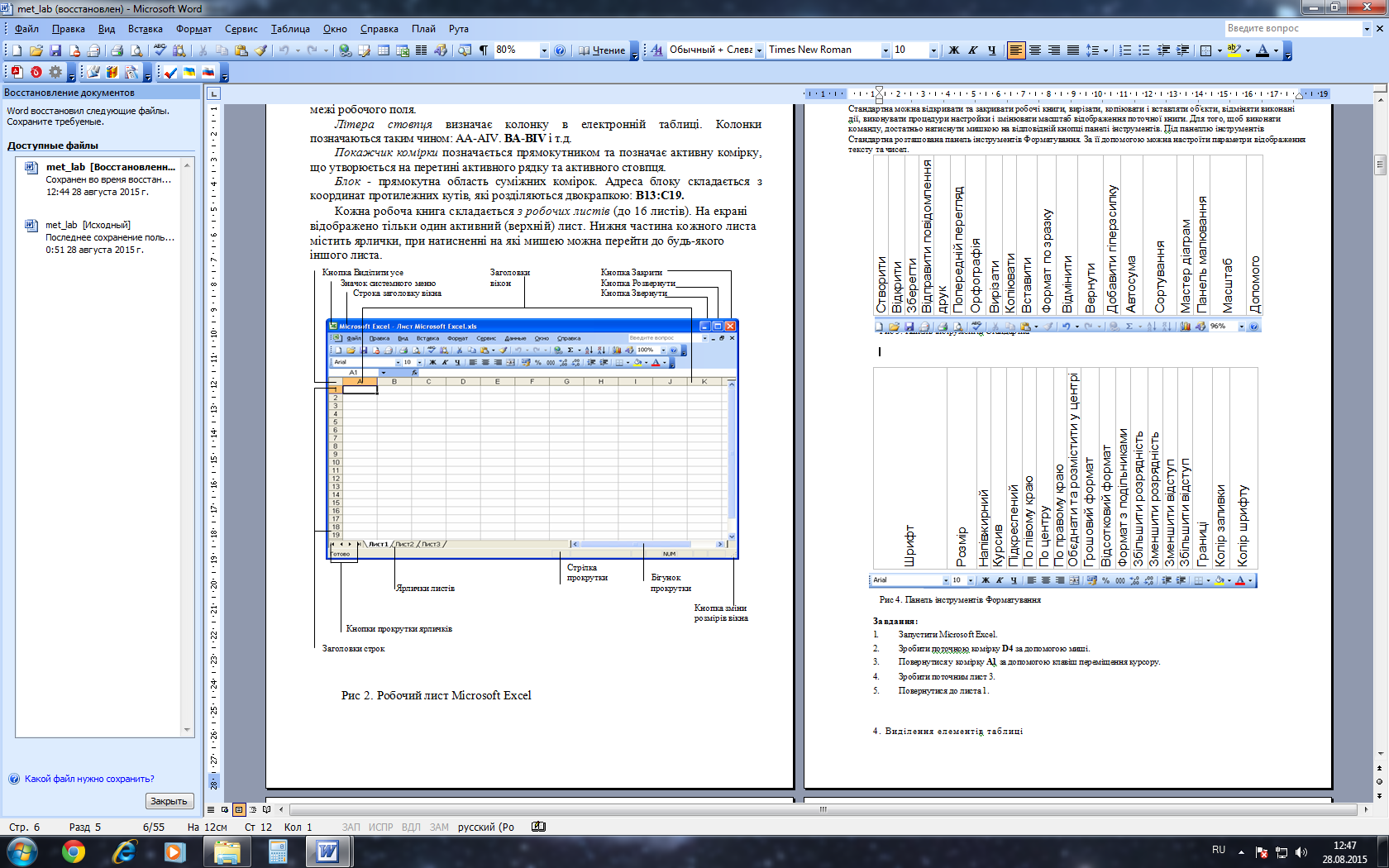Click the Закрыть button in recovery pane
Viewport: 1389px width, 868px height.
pos(169,801)
